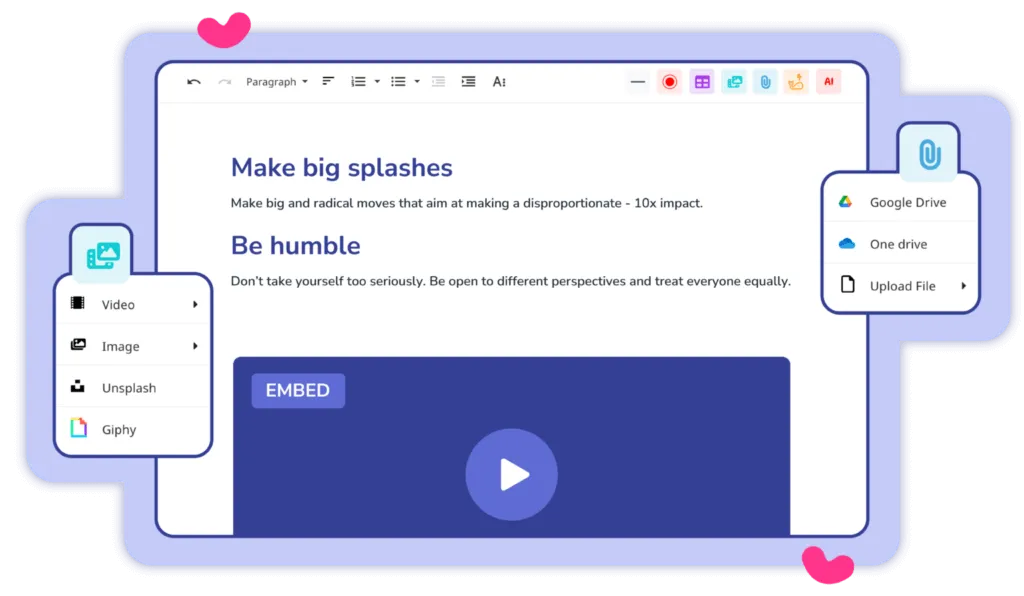The height and width of the screenshot is (596, 1024).
Task: Click the Be humble heading
Action: click(296, 245)
